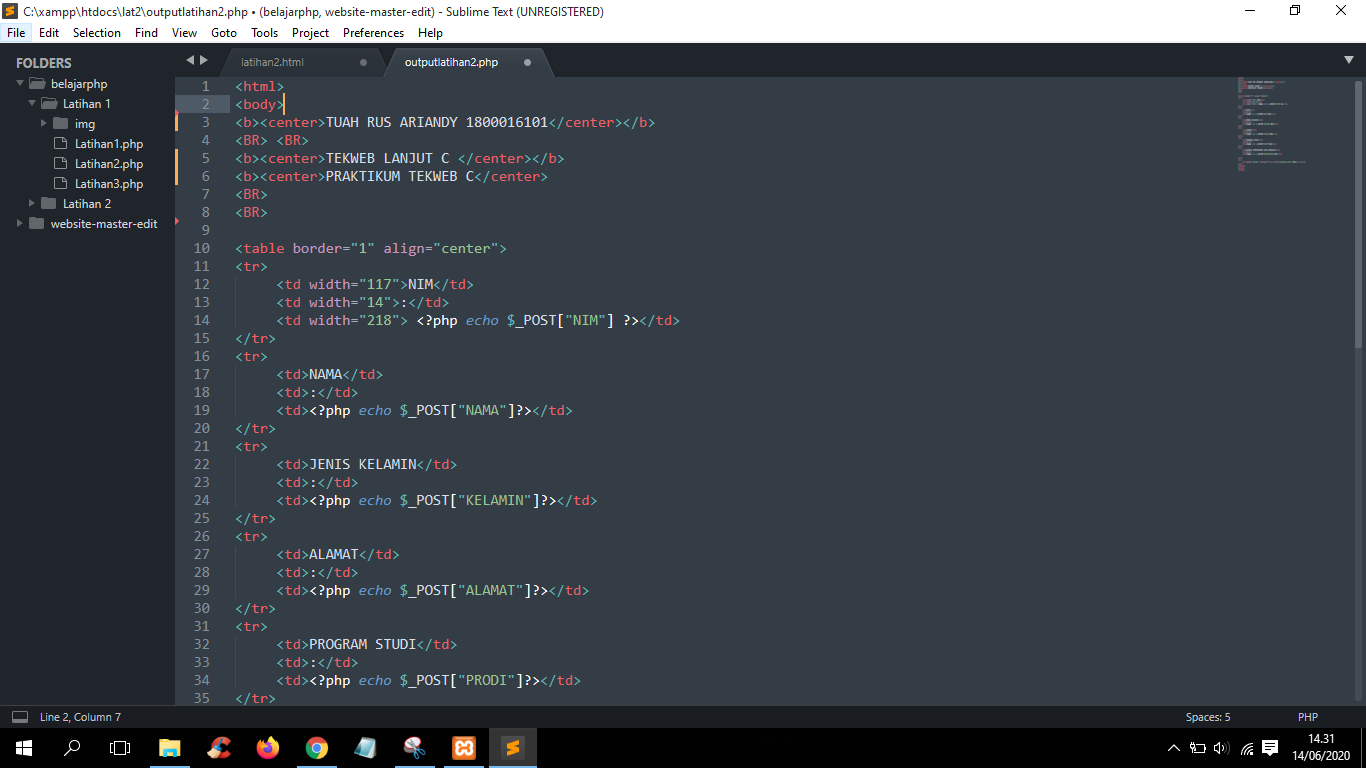This screenshot has width=1366, height=768.
Task: Open the tab list dropdown arrow
Action: click(x=1349, y=60)
